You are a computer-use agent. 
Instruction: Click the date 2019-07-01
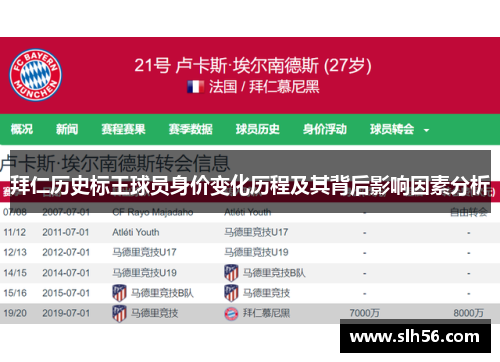(66, 313)
